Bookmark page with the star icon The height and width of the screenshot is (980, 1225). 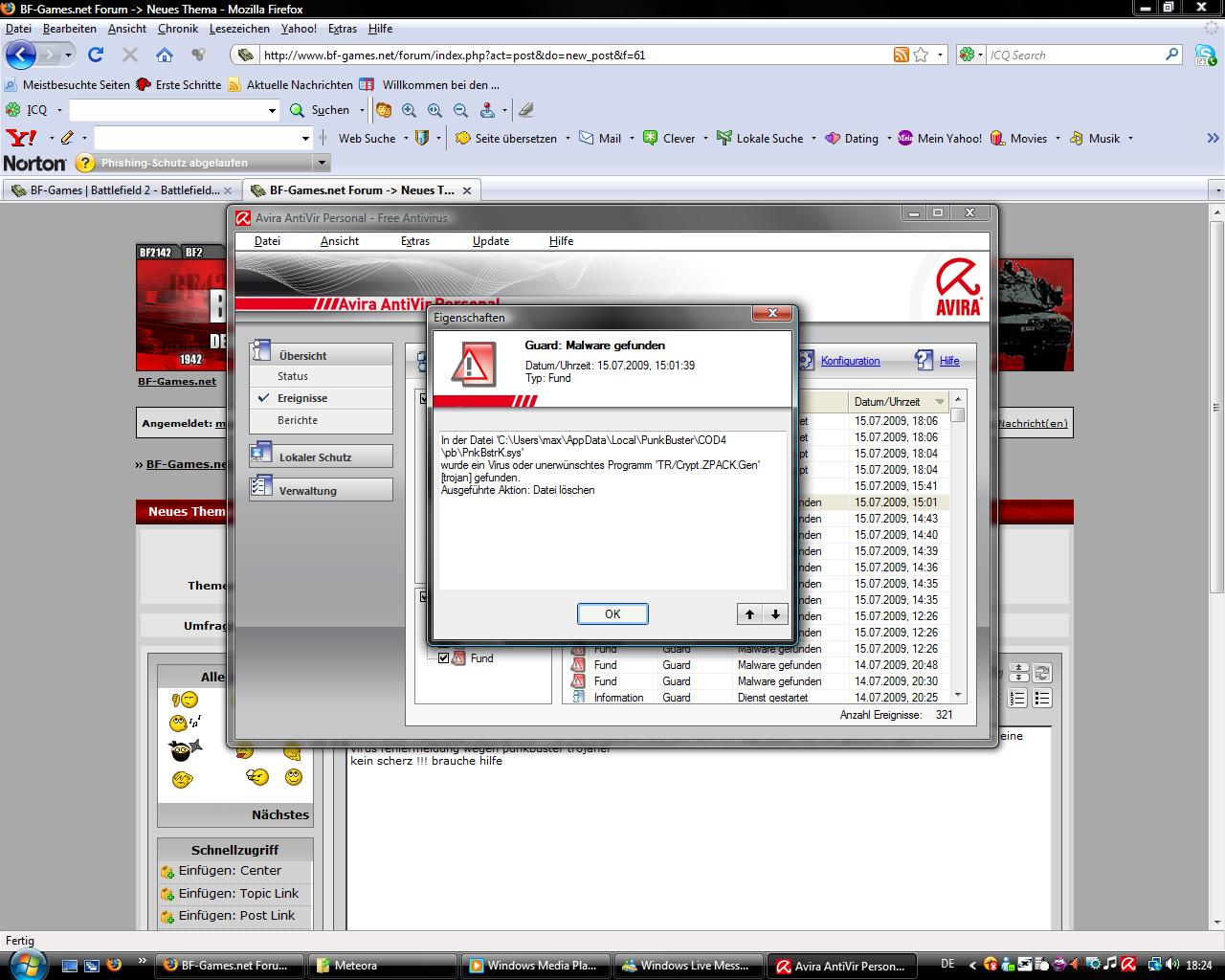click(921, 55)
